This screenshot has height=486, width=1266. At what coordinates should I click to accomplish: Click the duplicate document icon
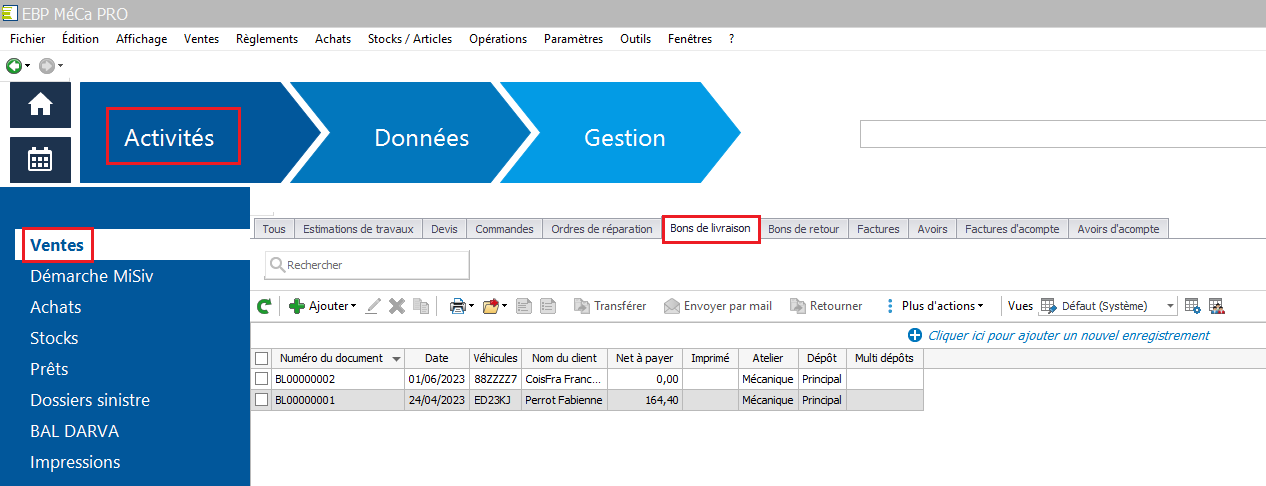(x=421, y=306)
